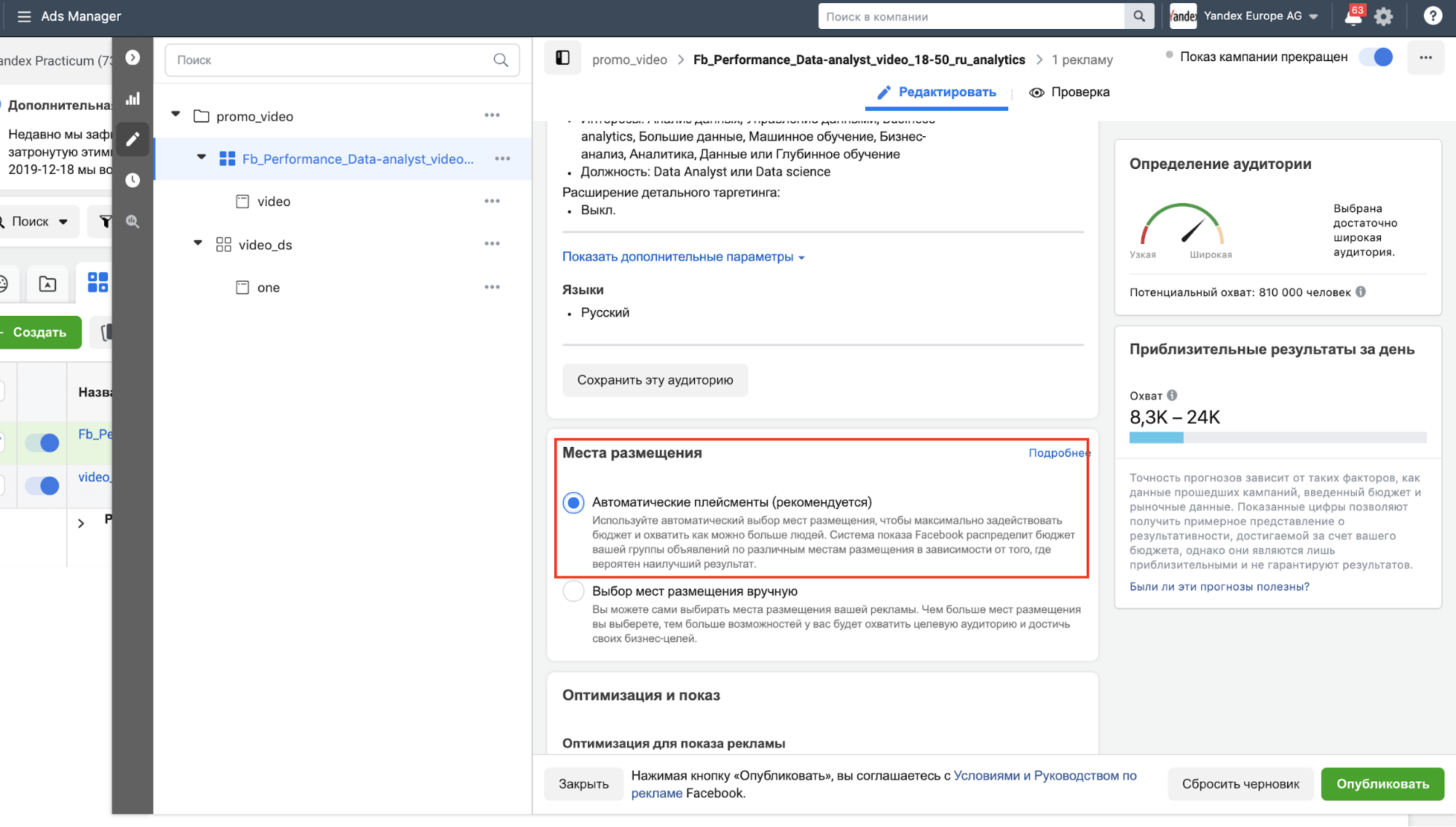The height and width of the screenshot is (827, 1456).
Task: Open the History clock icon in sidebar
Action: pos(133,180)
